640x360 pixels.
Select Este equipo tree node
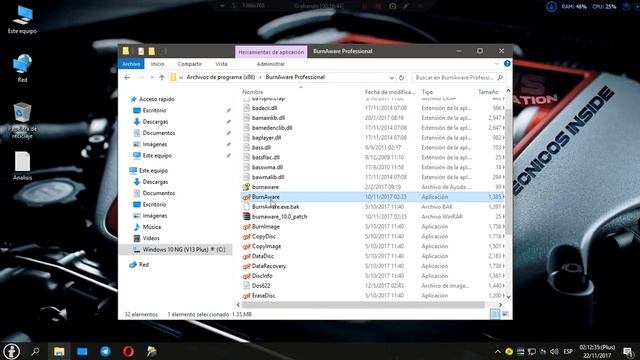153,171
